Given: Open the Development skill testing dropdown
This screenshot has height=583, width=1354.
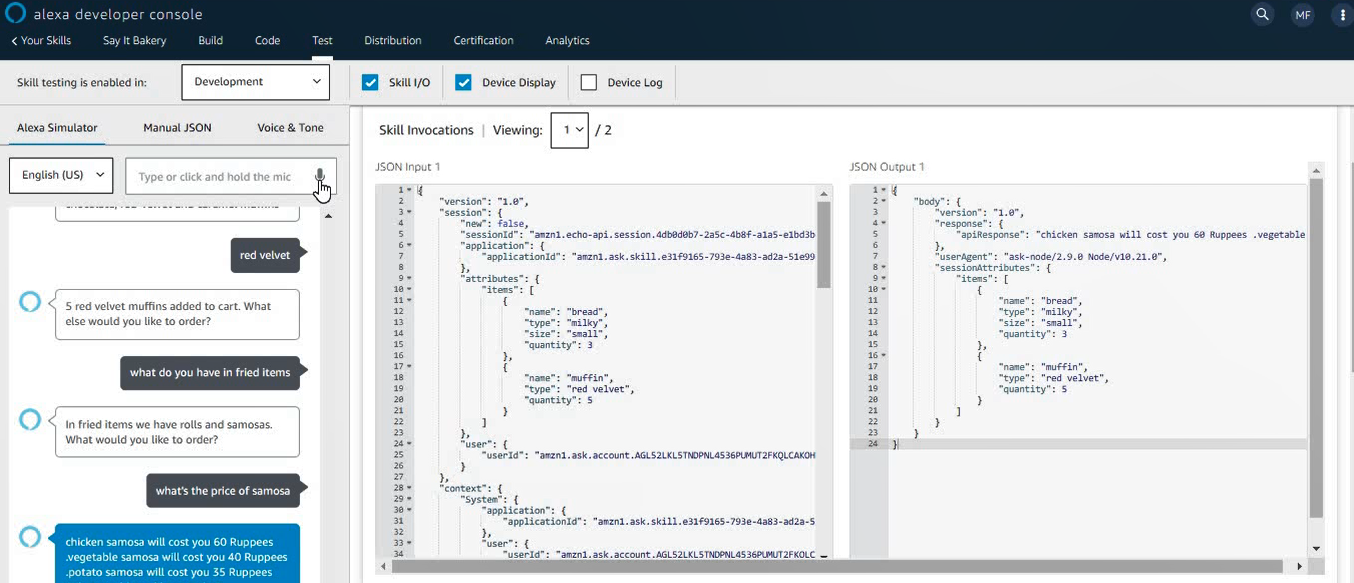Looking at the screenshot, I should (256, 82).
